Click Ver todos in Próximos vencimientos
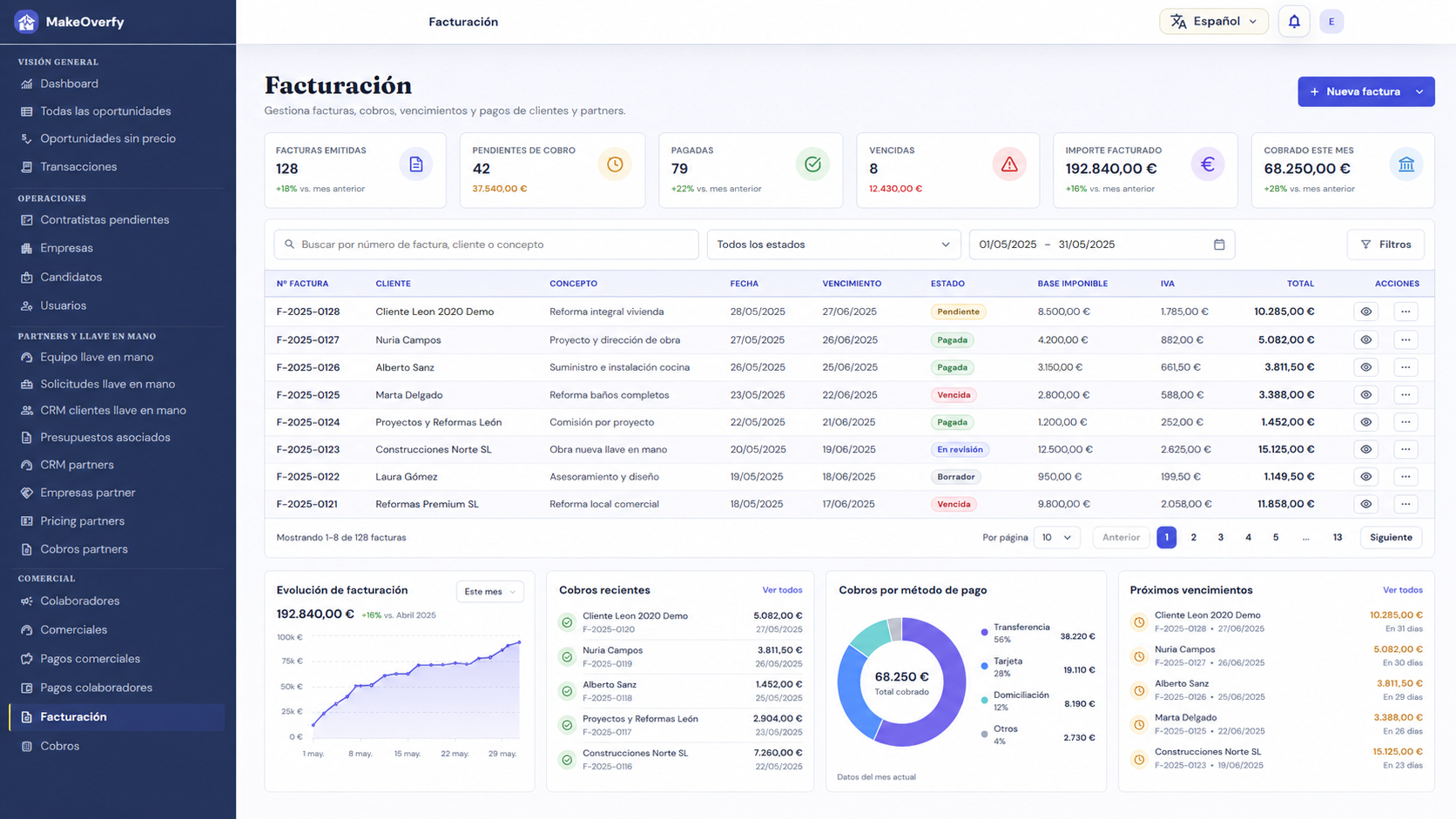1456x819 pixels. click(x=1402, y=590)
